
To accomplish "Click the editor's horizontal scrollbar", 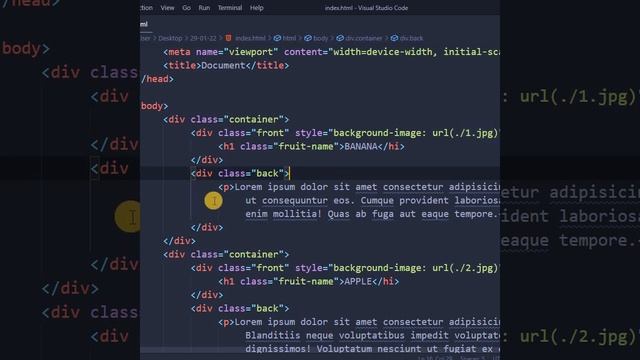I will 320,351.
